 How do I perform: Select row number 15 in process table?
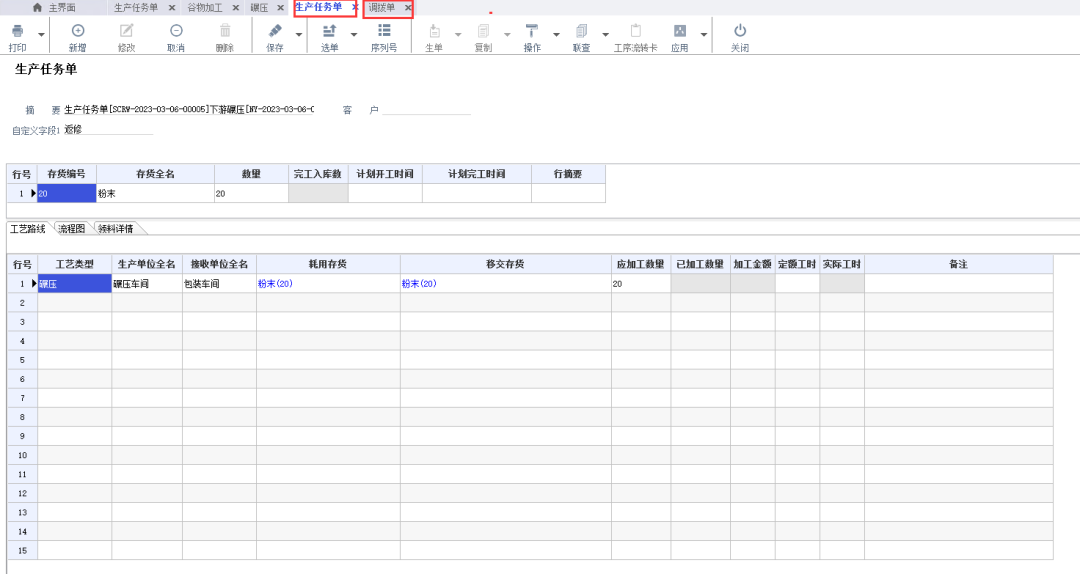coord(23,551)
